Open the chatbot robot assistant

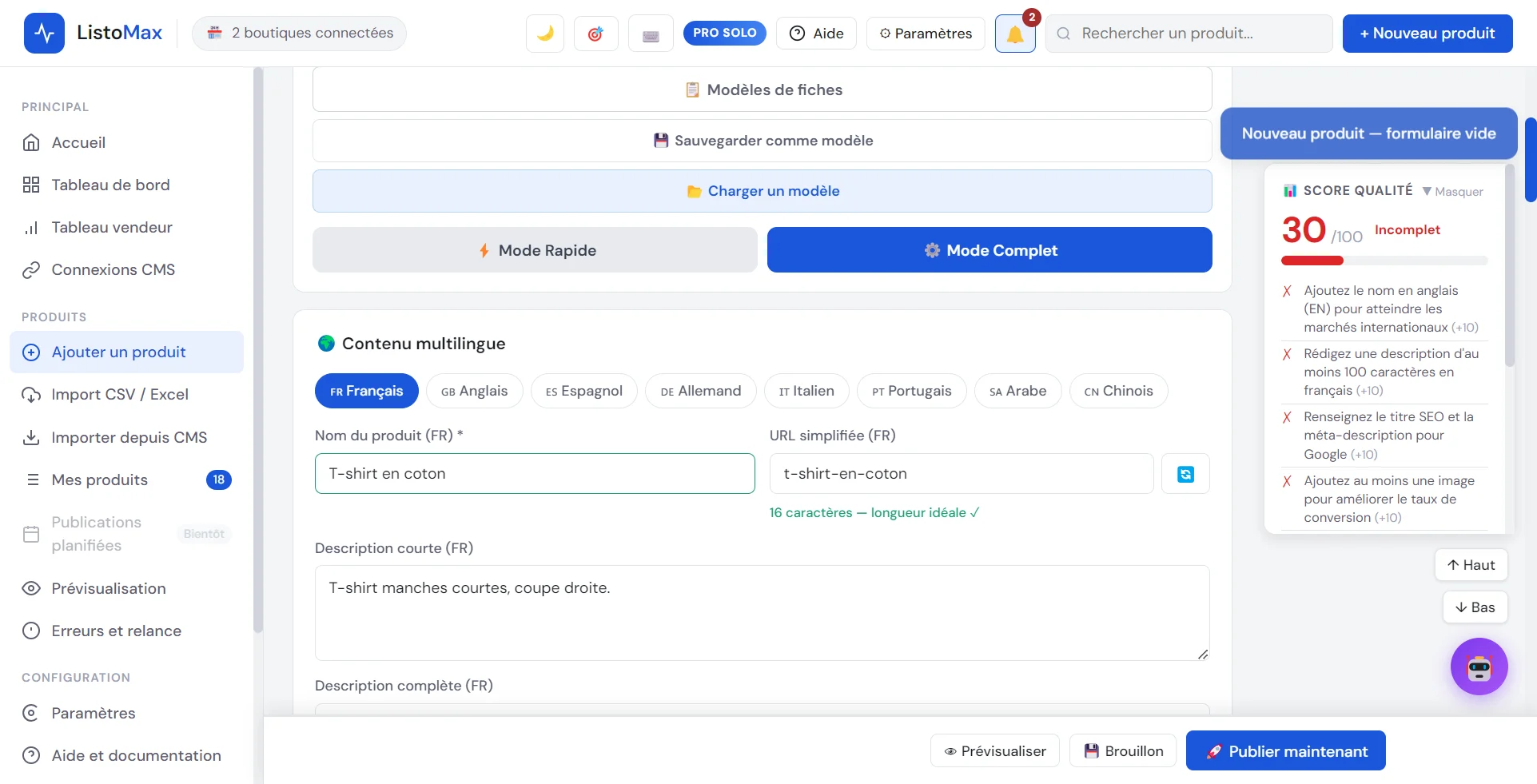1479,667
